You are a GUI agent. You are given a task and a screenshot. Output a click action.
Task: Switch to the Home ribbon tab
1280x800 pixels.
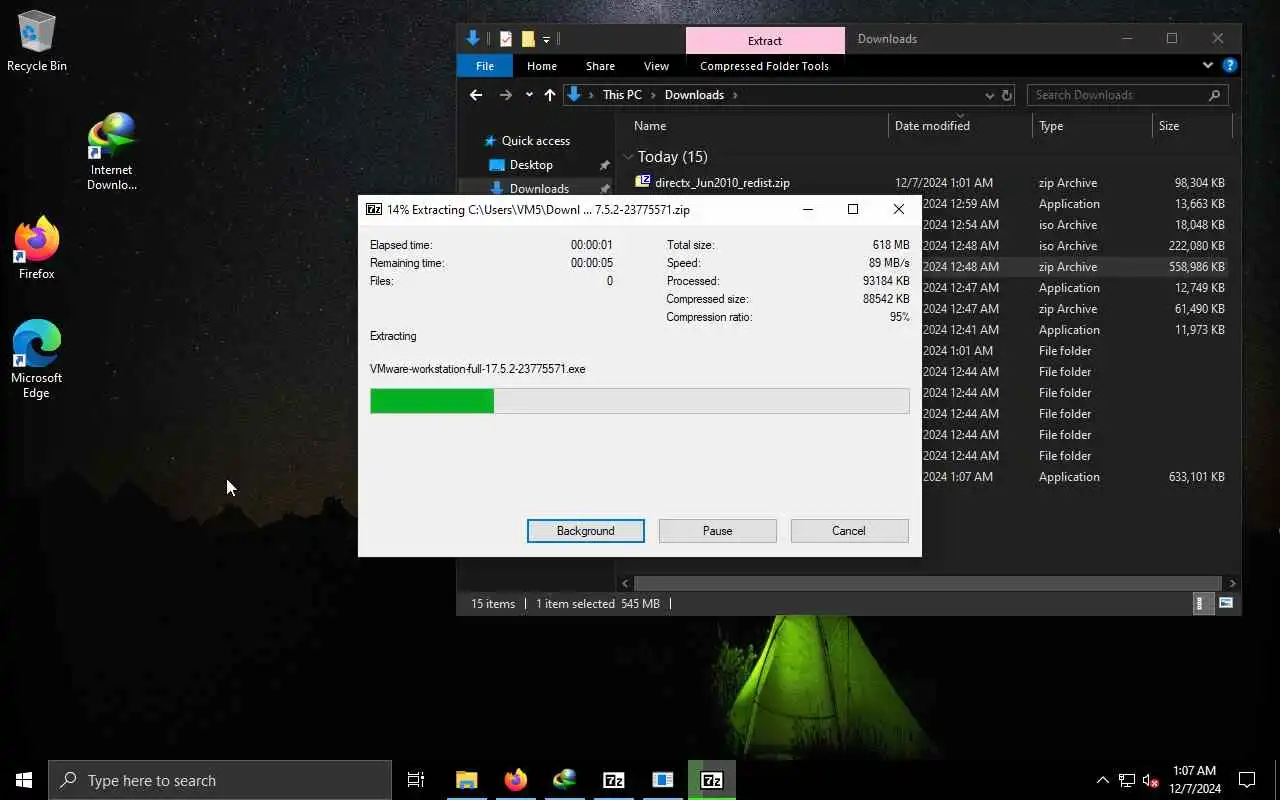(542, 66)
